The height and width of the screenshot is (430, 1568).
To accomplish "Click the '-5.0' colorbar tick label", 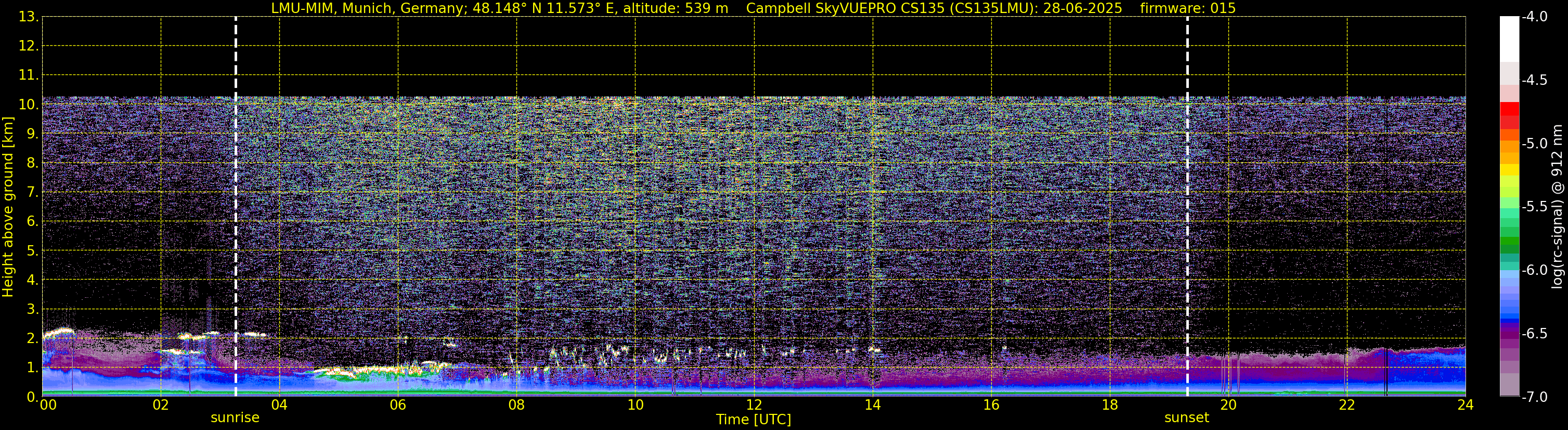I will [x=1534, y=144].
